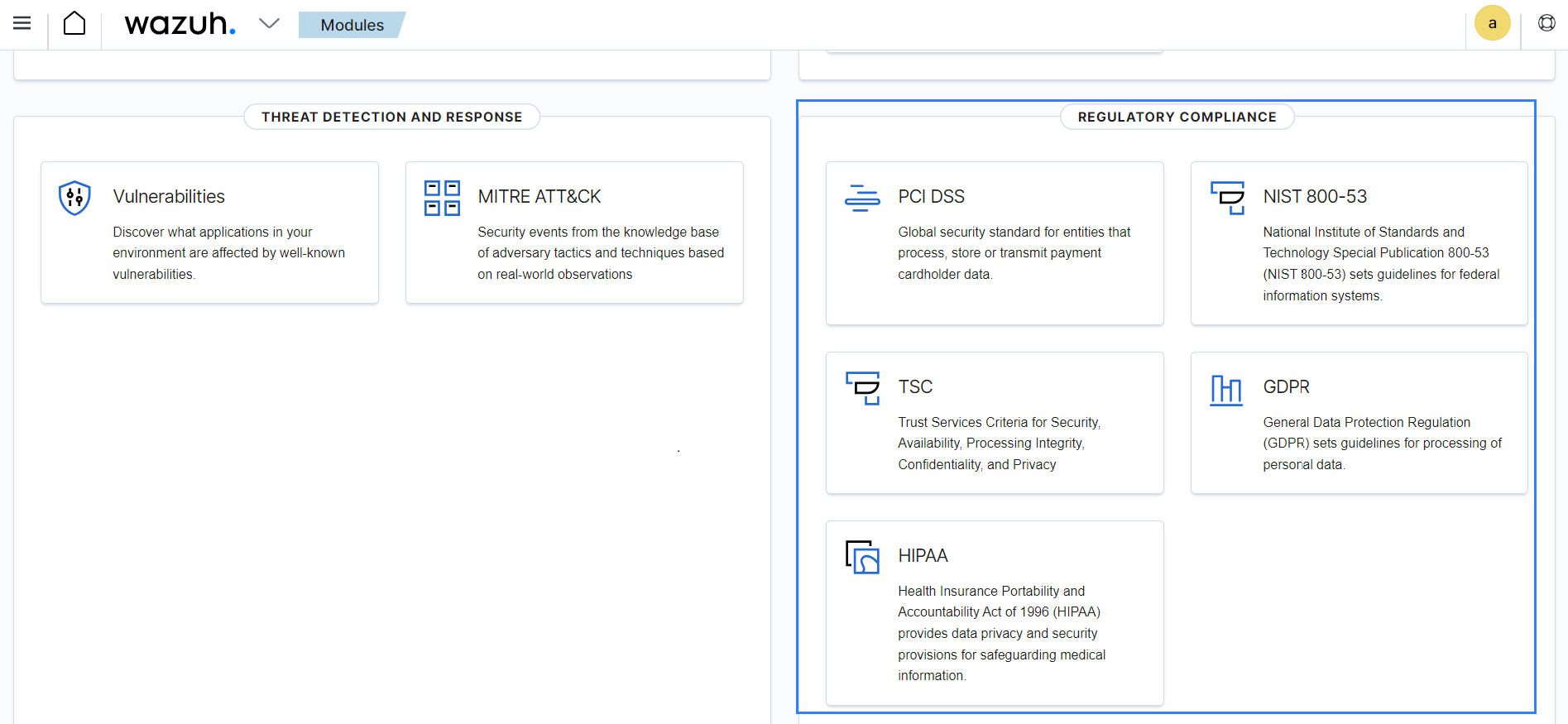Screen dimensions: 1568x724
Task: Click the MITRE ATT&CK grid icon
Action: (442, 198)
